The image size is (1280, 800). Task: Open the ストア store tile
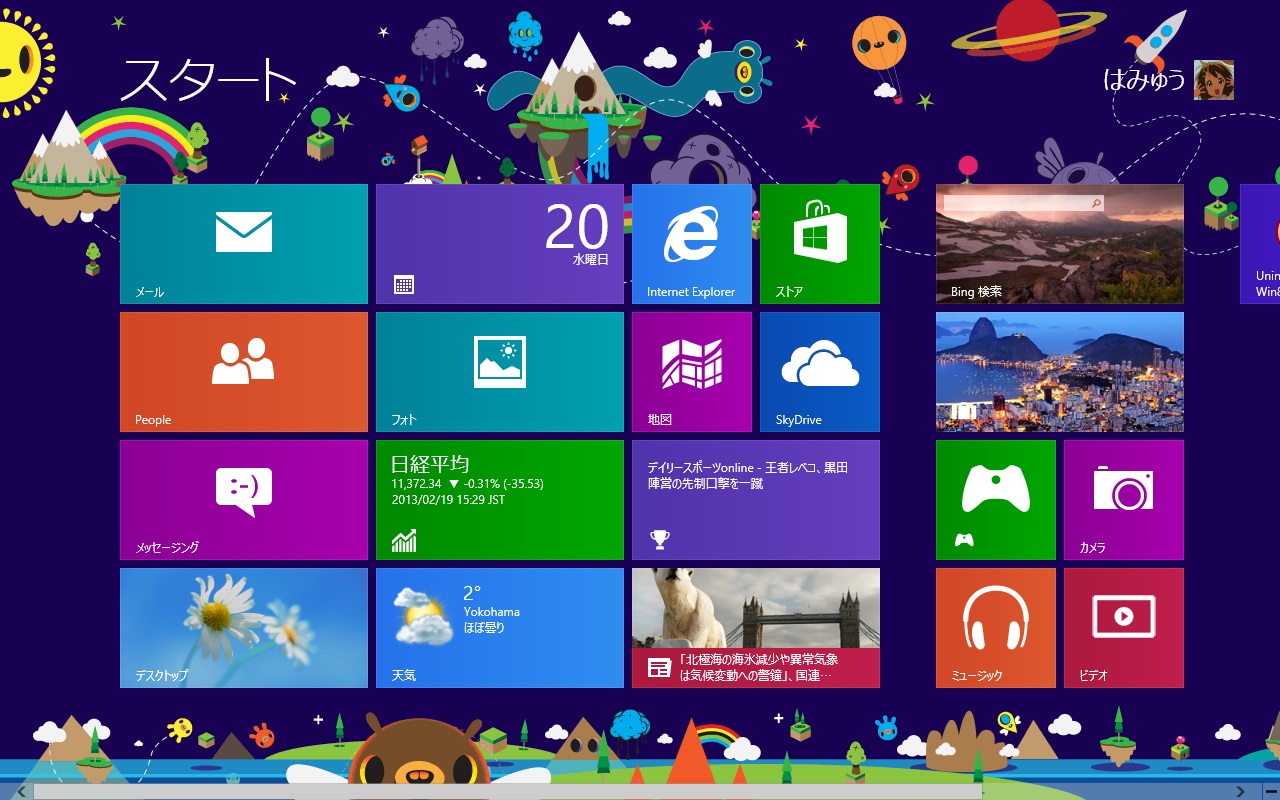tap(820, 244)
